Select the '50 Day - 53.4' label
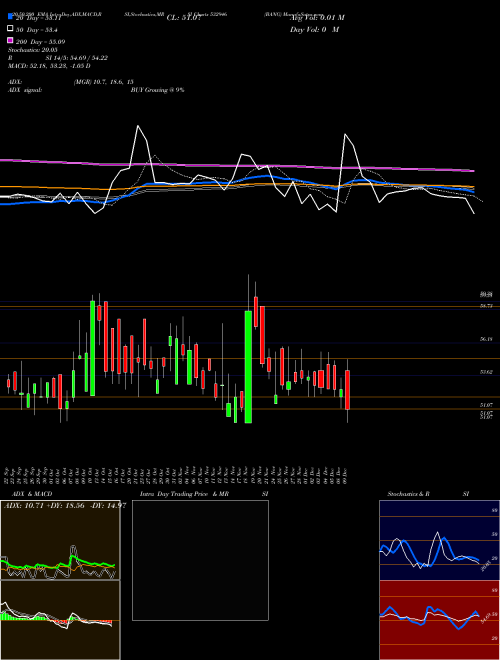Viewport: 500px width, 660px height. tap(37, 30)
